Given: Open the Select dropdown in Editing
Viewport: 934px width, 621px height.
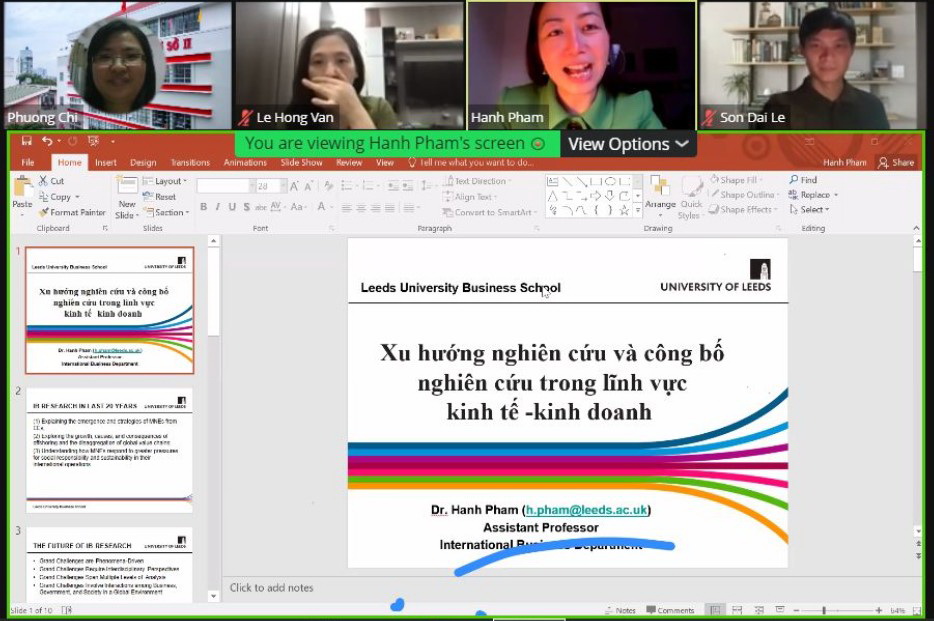Looking at the screenshot, I should pyautogui.click(x=809, y=210).
